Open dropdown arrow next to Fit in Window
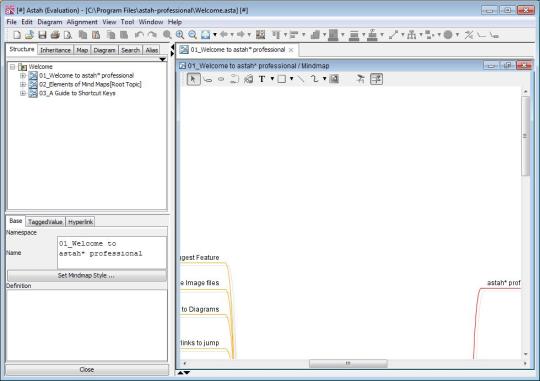The height and width of the screenshot is (381, 540). point(215,35)
